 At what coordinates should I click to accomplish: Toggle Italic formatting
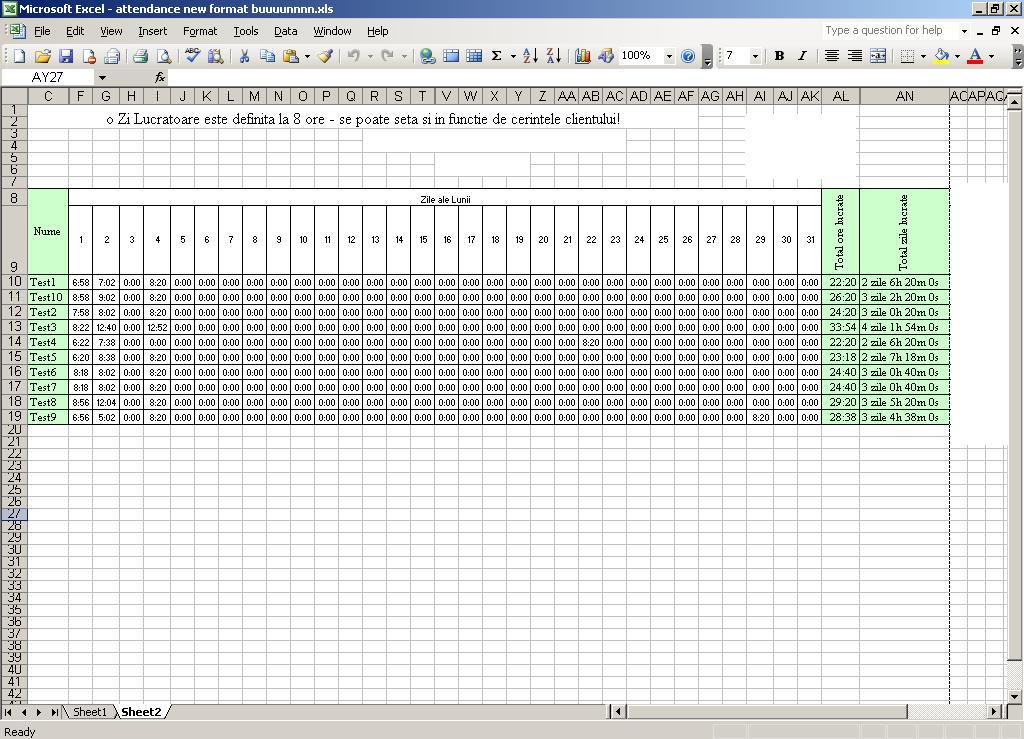click(x=801, y=56)
